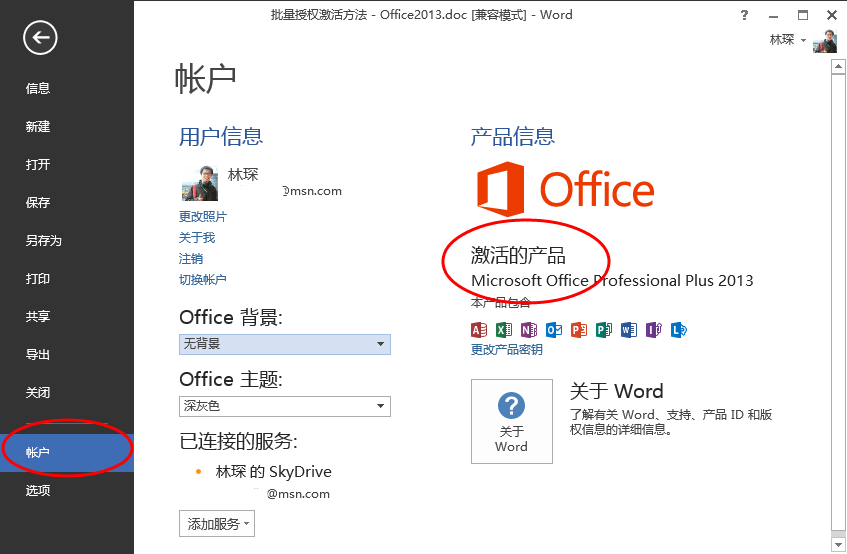Click the 更改产品密钥 link
847x554 pixels.
(507, 349)
